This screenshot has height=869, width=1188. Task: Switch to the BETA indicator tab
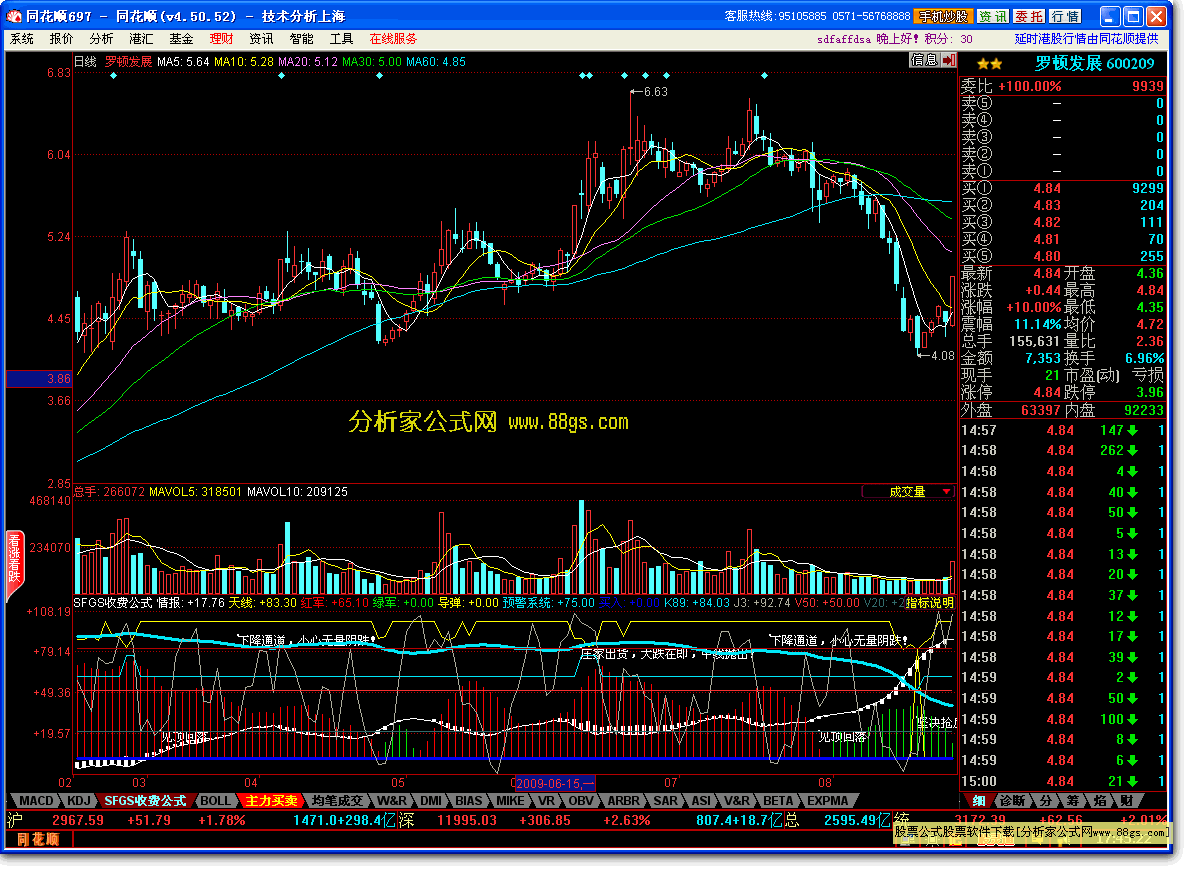[778, 802]
